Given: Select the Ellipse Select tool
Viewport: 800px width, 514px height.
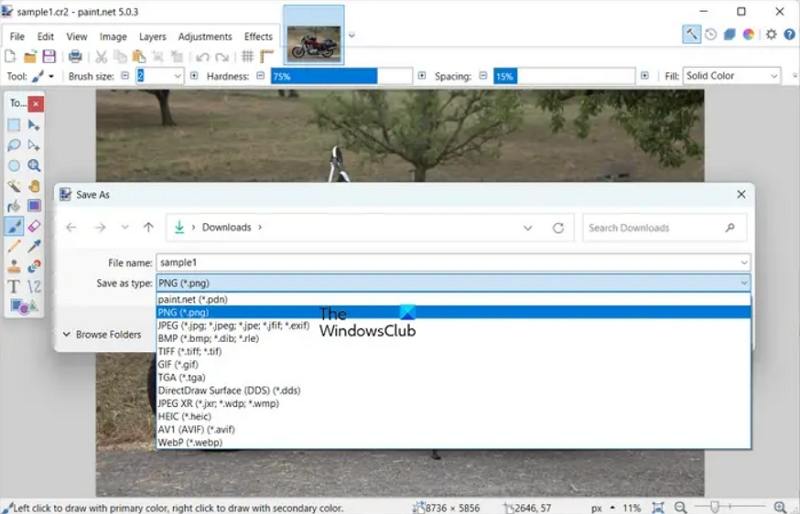Looking at the screenshot, I should pos(14,165).
